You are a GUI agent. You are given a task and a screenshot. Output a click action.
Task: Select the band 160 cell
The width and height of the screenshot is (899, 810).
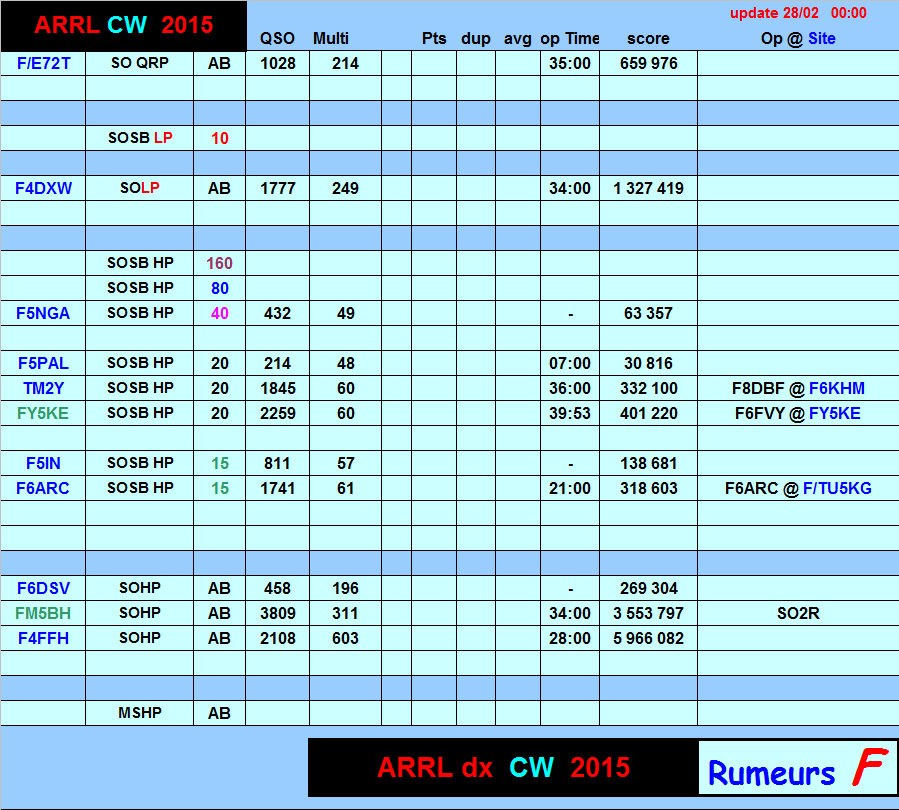(220, 263)
